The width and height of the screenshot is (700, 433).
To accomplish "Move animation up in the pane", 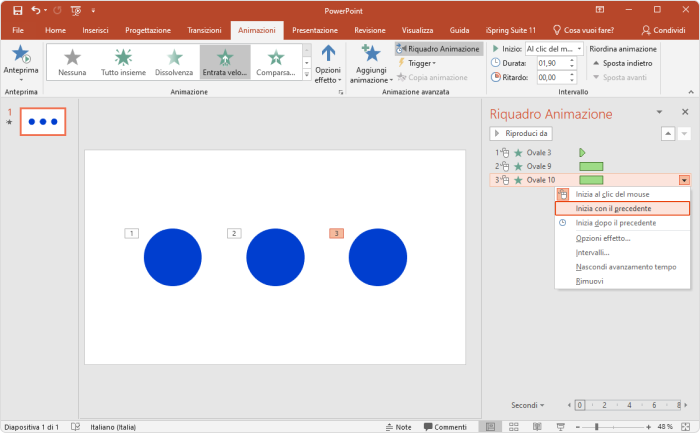I will pyautogui.click(x=667, y=133).
